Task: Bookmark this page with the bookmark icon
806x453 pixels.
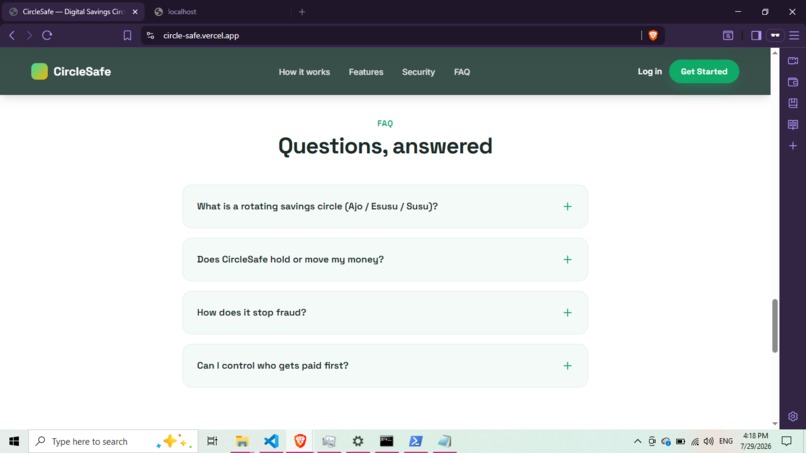Action: 127,35
